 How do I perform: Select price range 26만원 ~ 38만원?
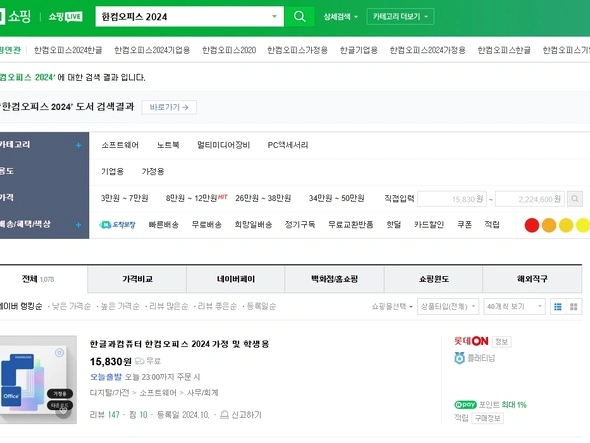coord(263,198)
